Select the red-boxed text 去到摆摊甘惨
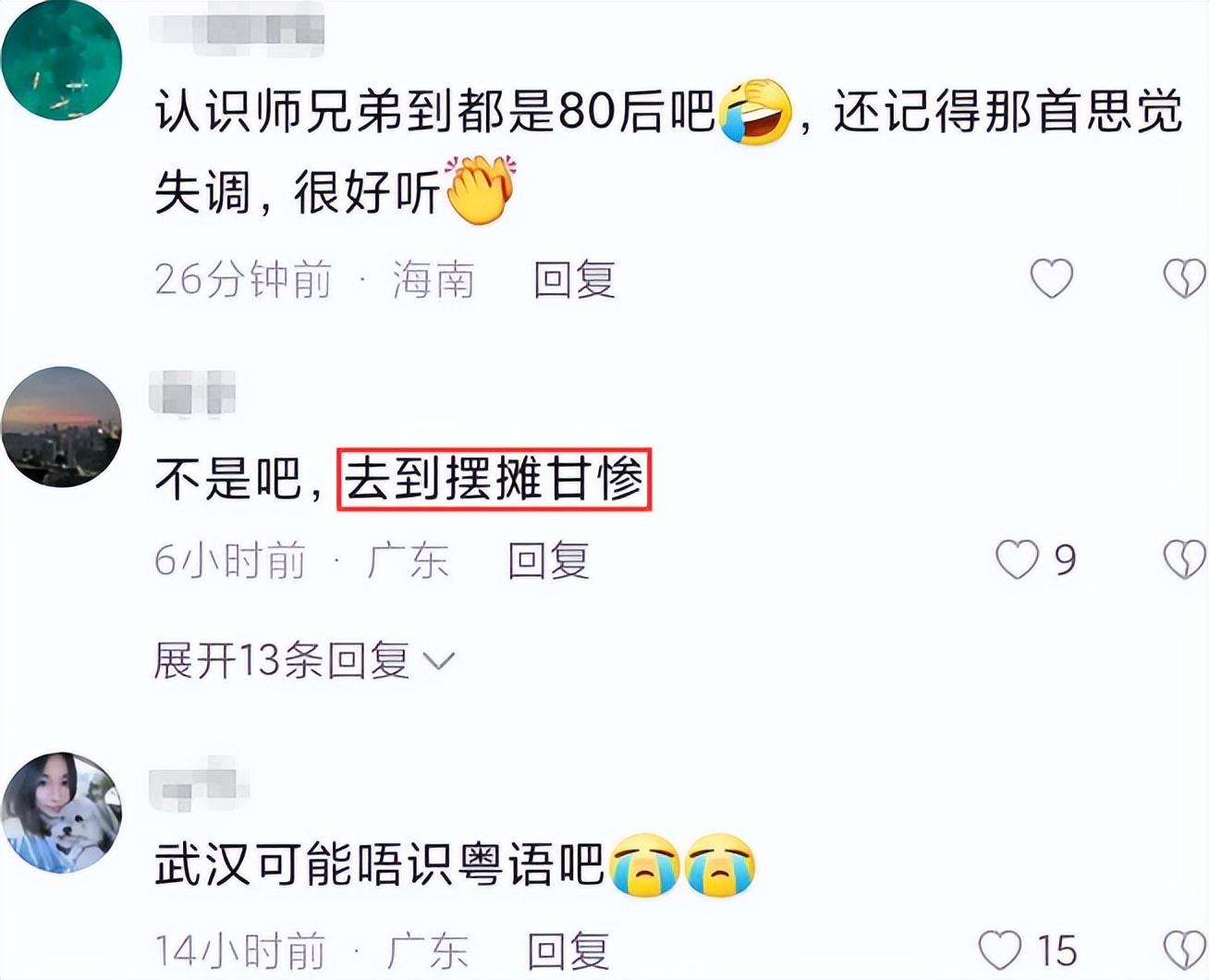 tap(495, 480)
